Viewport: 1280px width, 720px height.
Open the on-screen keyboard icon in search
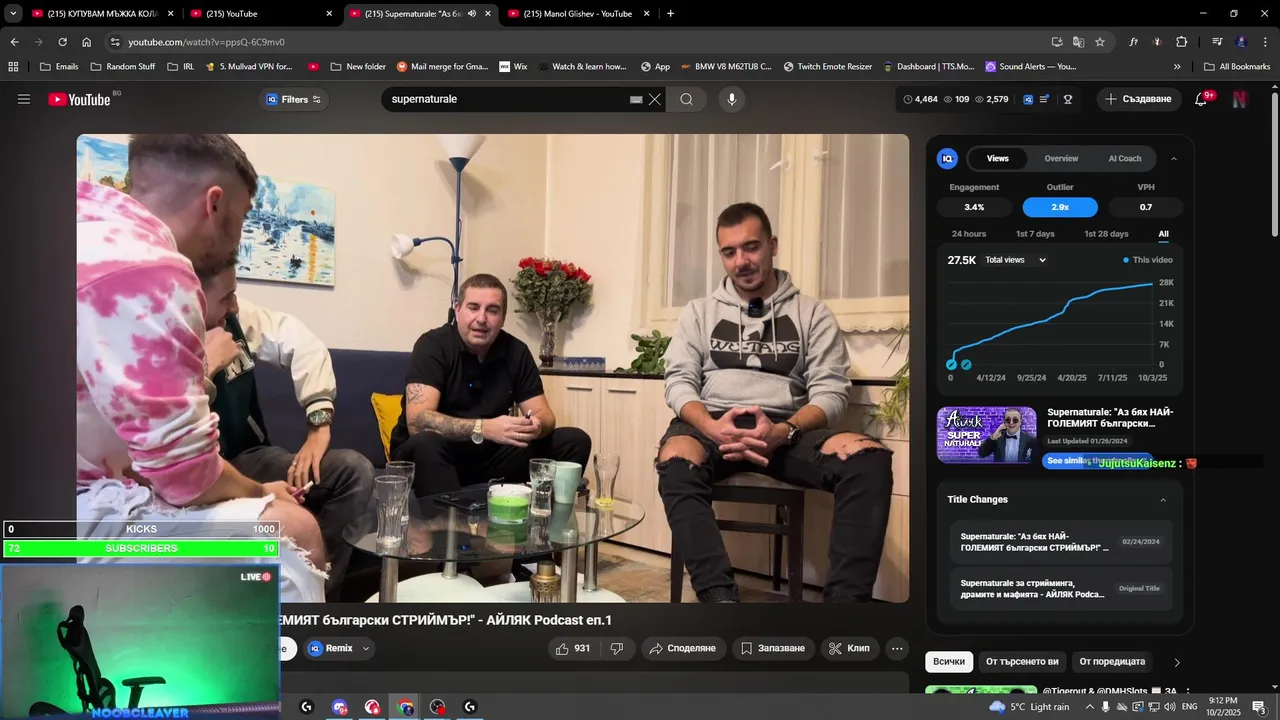point(636,100)
